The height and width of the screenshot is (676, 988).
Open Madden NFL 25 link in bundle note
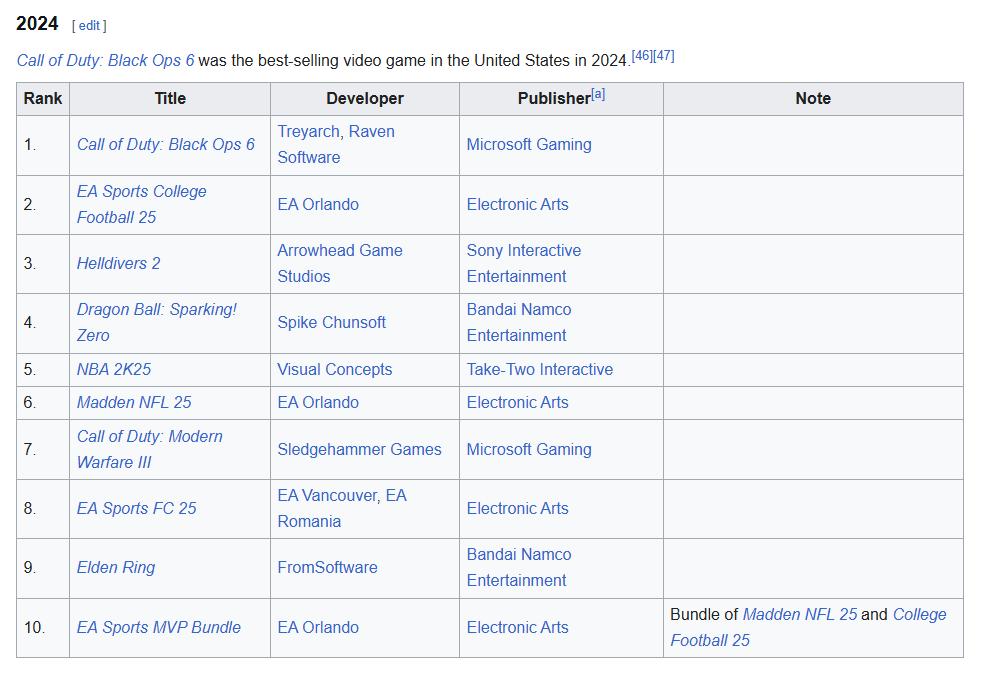[x=800, y=615]
